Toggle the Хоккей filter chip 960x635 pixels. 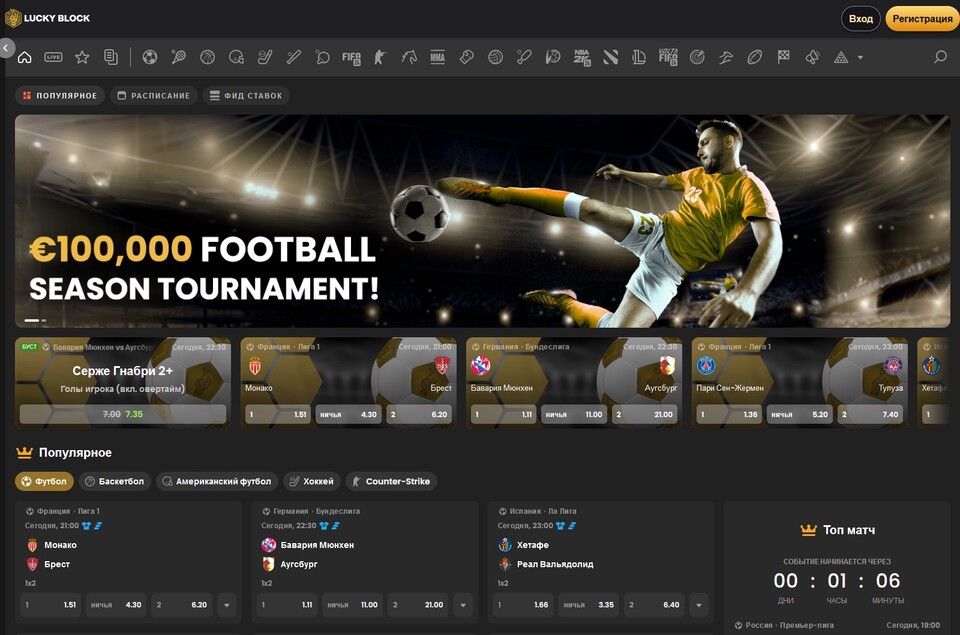coord(311,481)
